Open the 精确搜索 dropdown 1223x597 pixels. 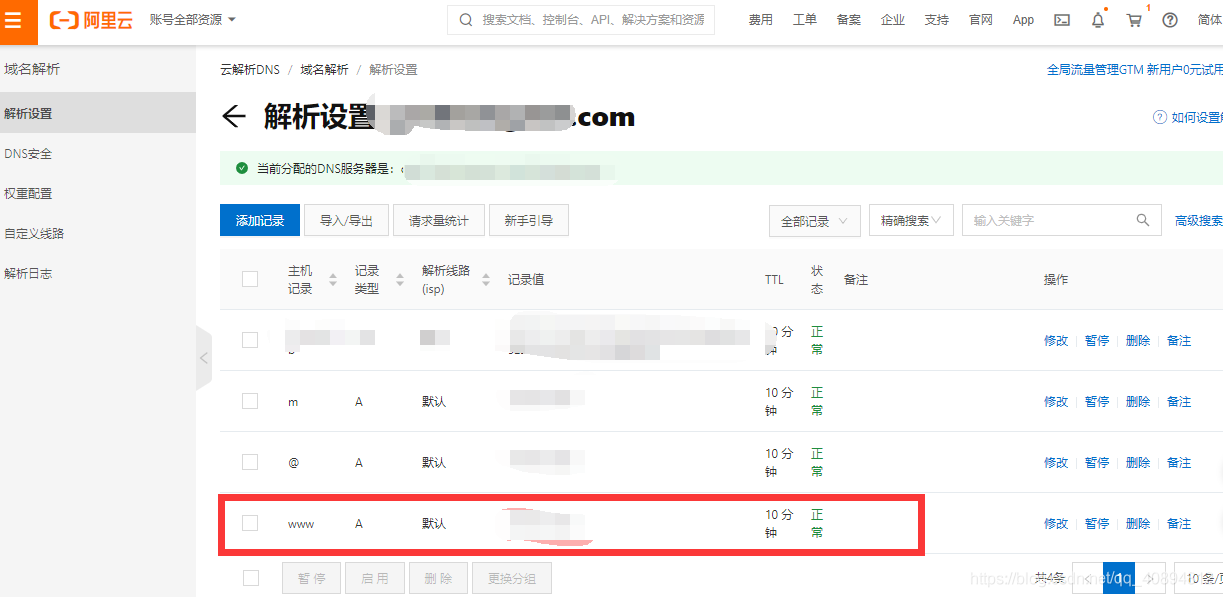(911, 220)
